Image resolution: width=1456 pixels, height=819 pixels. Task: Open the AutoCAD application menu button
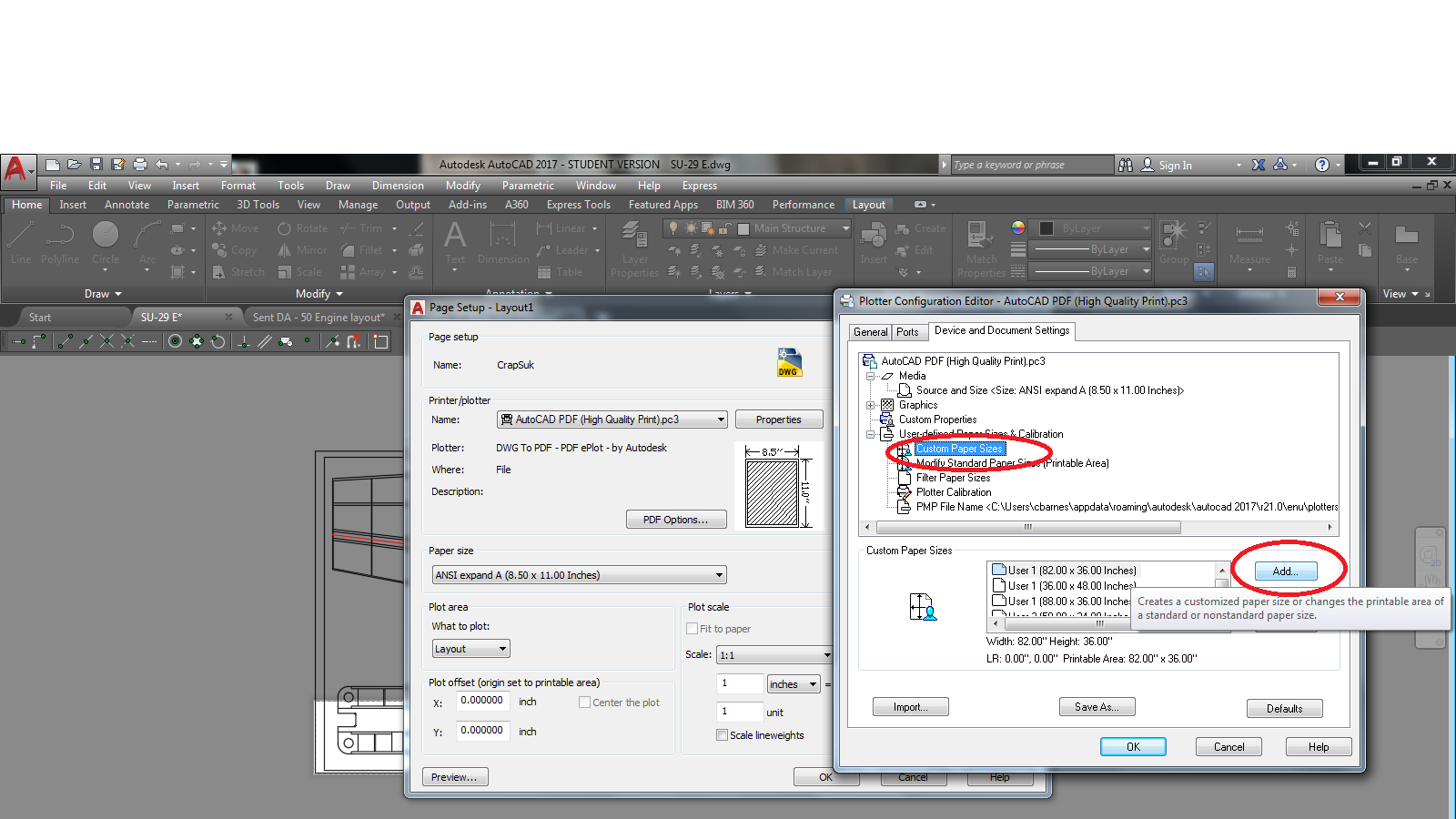[x=16, y=169]
